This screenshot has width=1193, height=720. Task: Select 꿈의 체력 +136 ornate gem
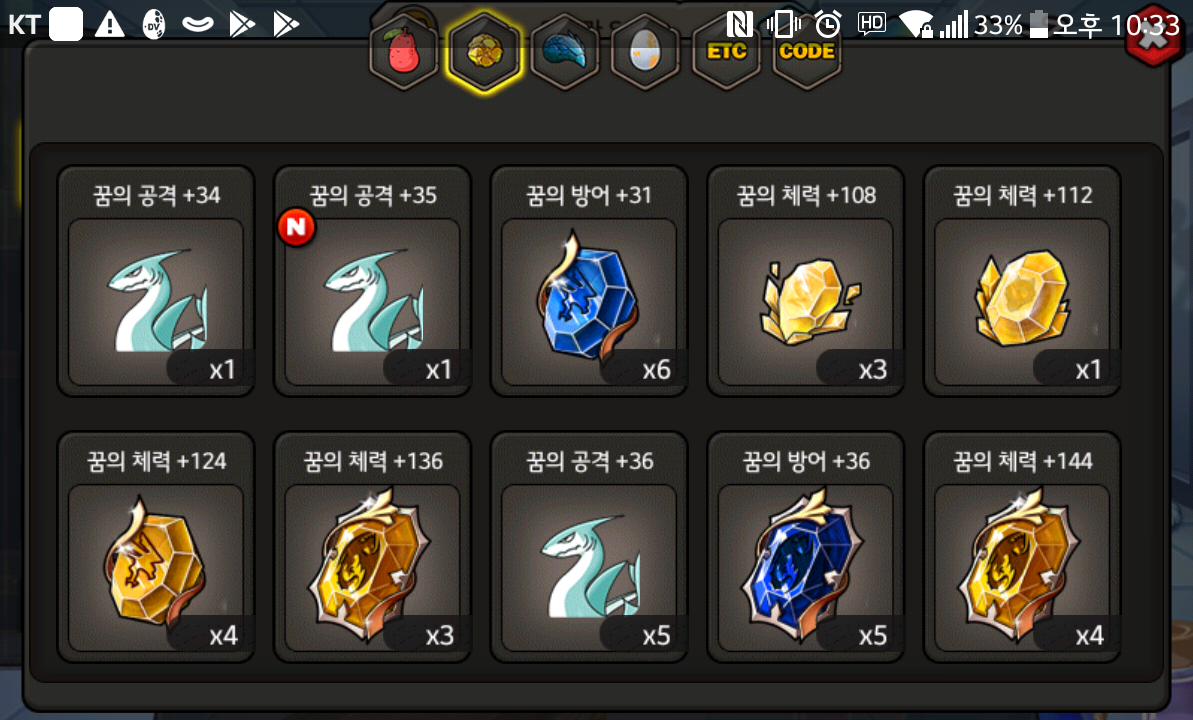click(x=373, y=546)
